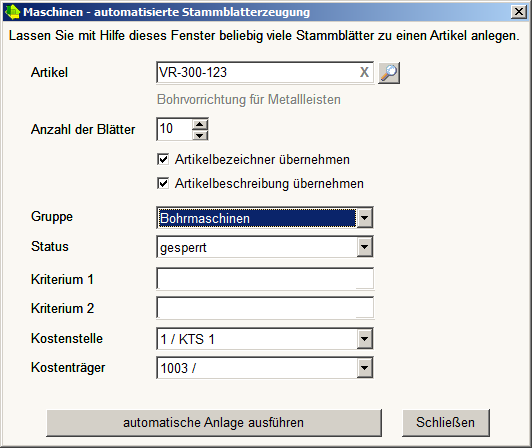This screenshot has width=532, height=448.
Task: Focus the Kriterium 1 input field
Action: coord(265,279)
